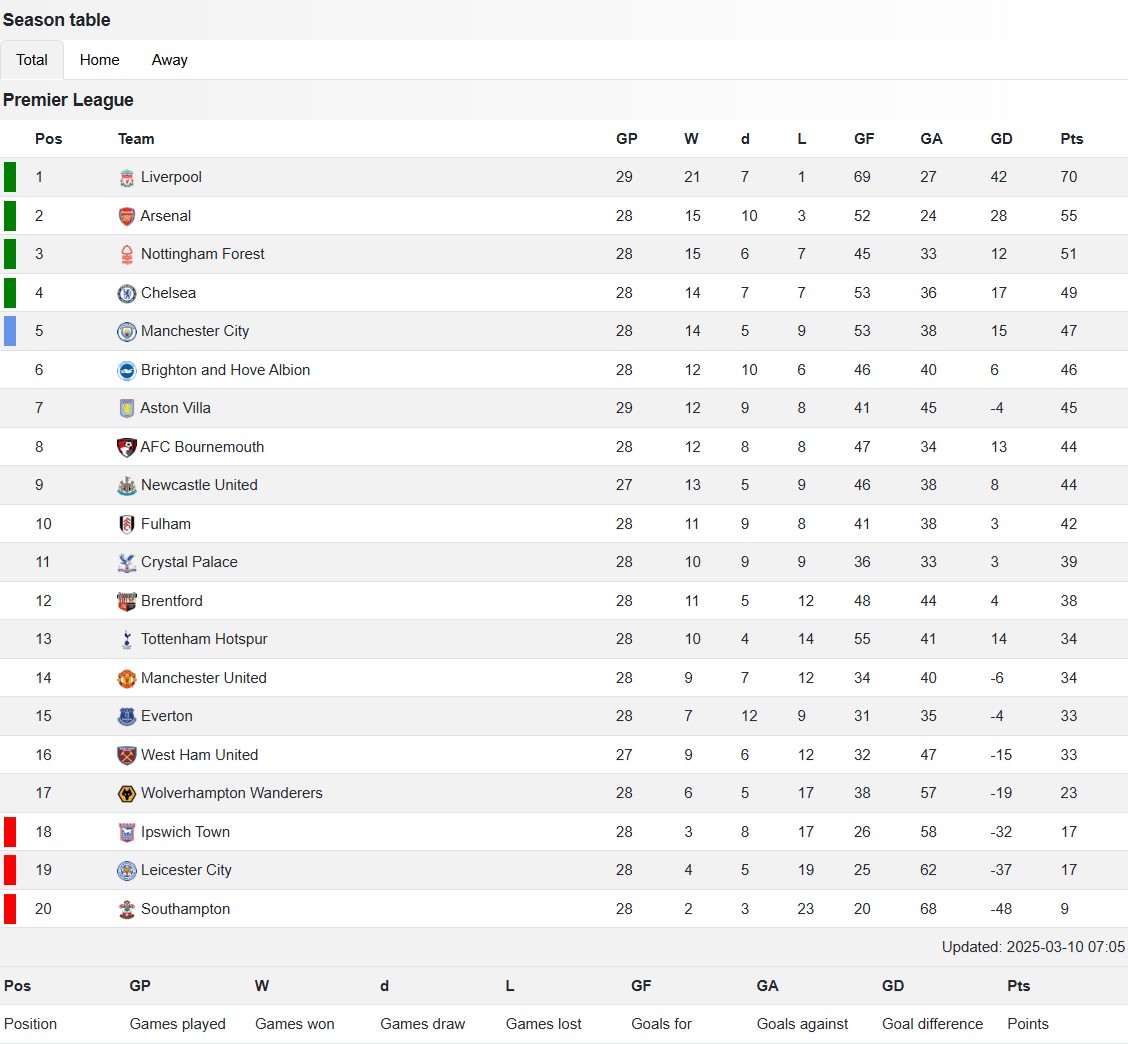Screen dimensions: 1128x1044
Task: Click the Wolverhampton Wanderers badge icon
Action: point(126,793)
